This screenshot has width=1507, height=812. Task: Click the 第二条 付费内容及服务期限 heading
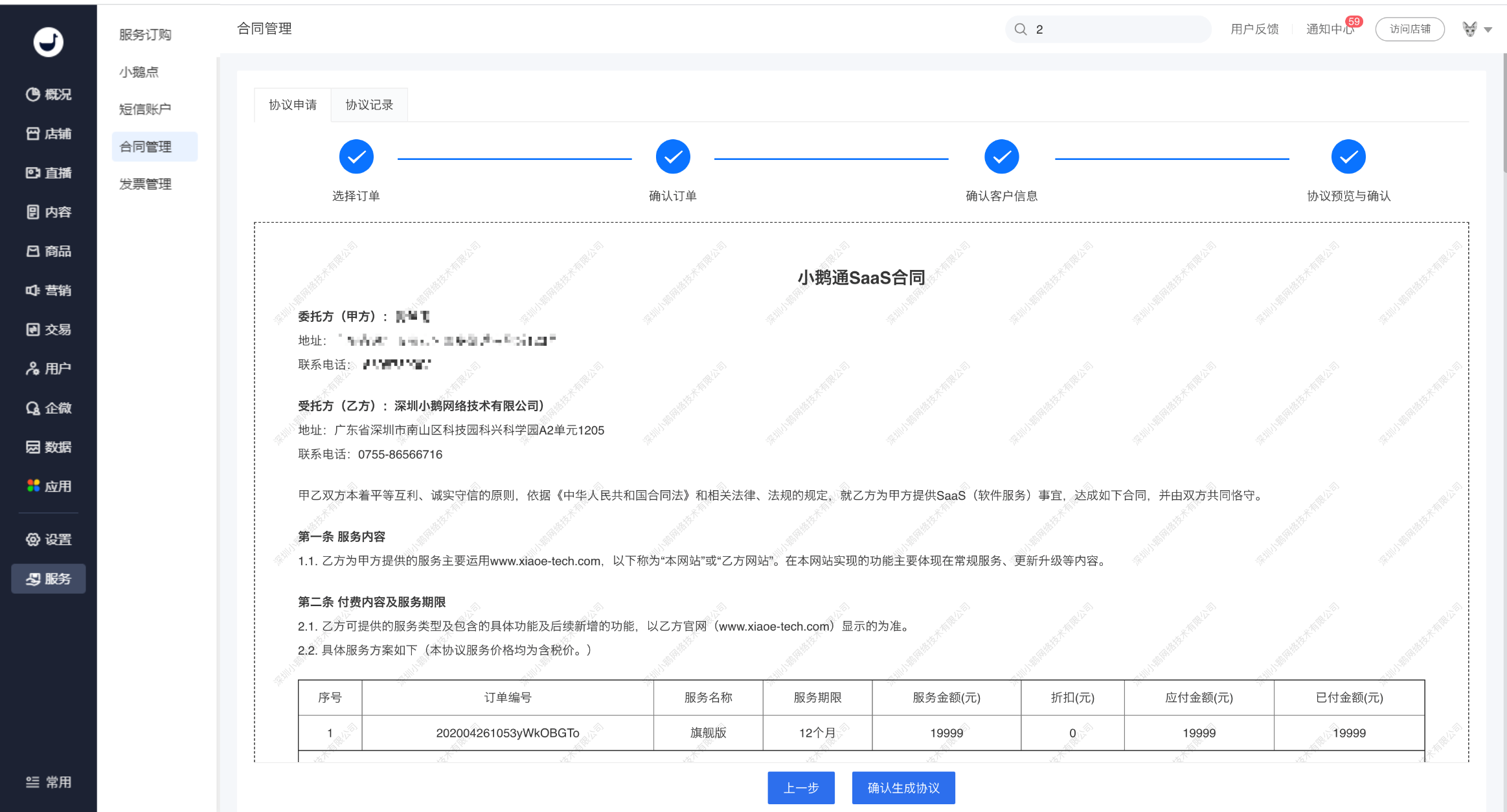point(372,602)
